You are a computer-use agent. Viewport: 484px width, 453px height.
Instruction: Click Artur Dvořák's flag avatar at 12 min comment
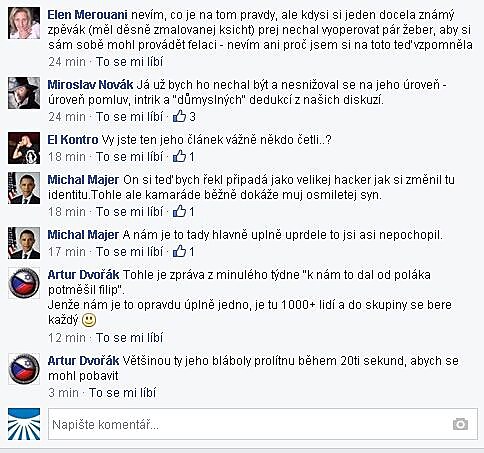(x=24, y=283)
